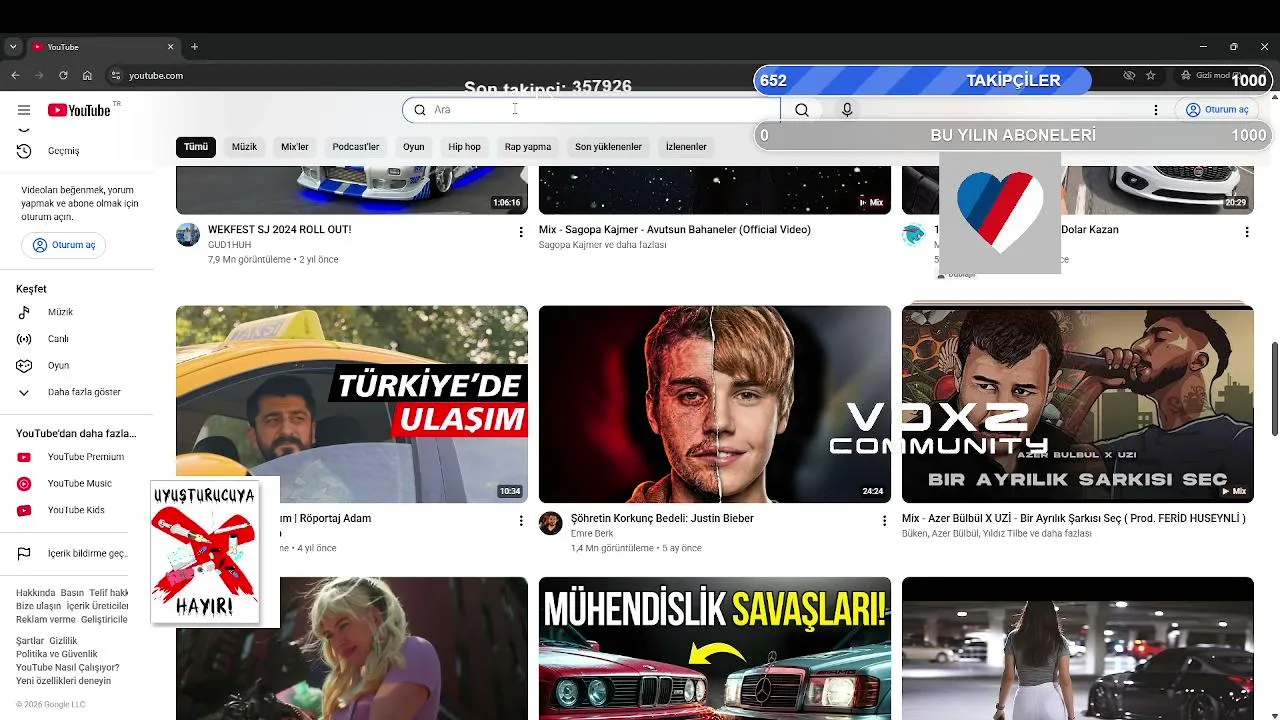
Task: Focus the YouTube Ara search field
Action: [591, 110]
